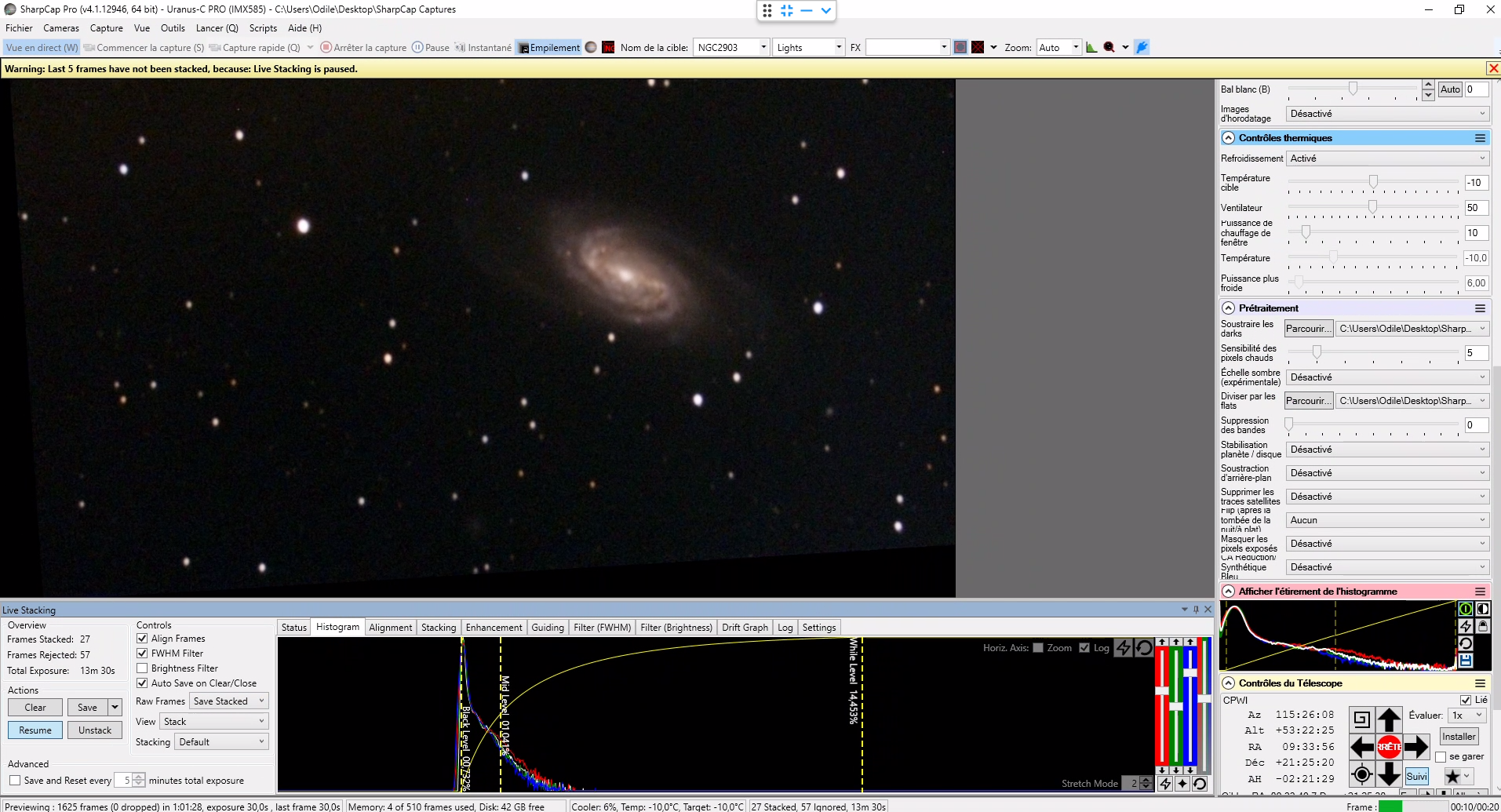1501x812 pixels.
Task: Enable the Brightness Filter checkbox
Action: coord(142,668)
